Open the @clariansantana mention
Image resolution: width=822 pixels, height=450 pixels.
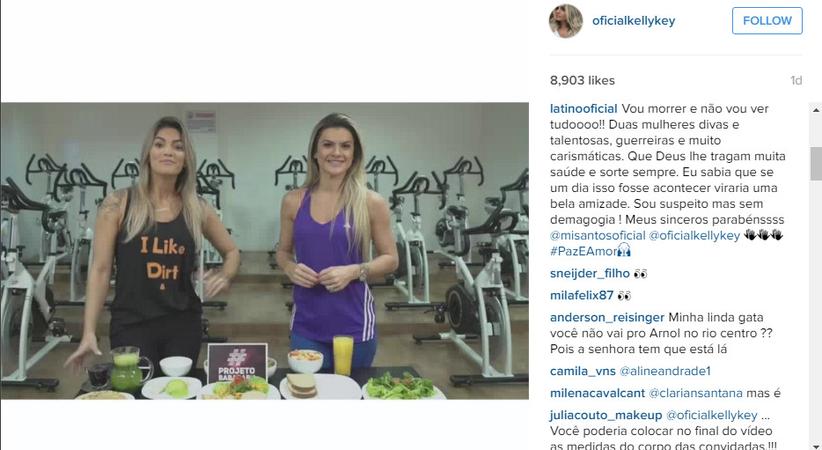pyautogui.click(x=696, y=393)
